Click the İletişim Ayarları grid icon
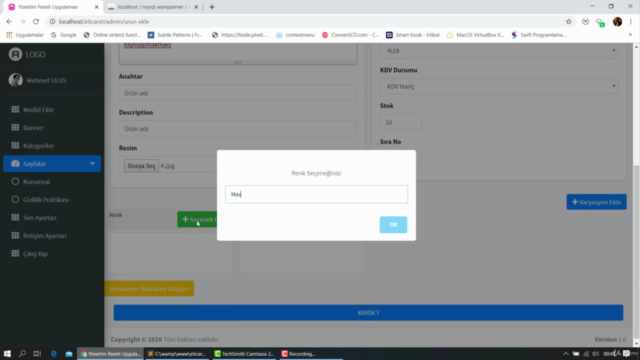 coord(15,235)
